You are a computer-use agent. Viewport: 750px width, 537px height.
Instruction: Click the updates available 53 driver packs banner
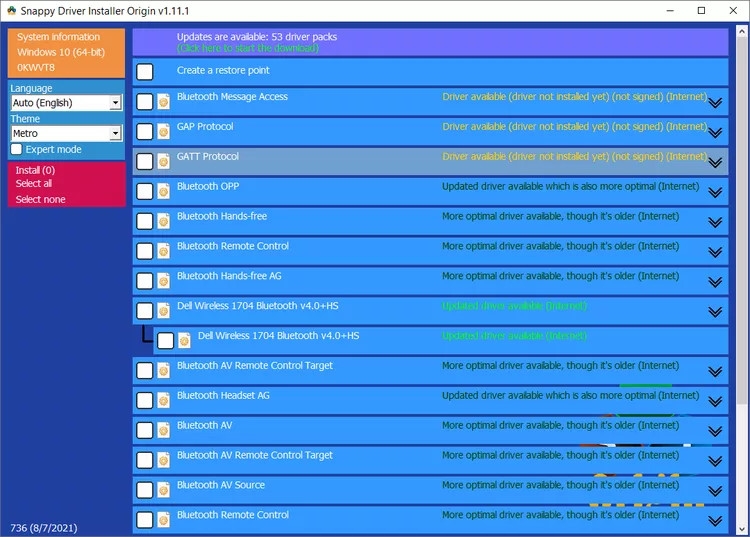click(x=430, y=42)
